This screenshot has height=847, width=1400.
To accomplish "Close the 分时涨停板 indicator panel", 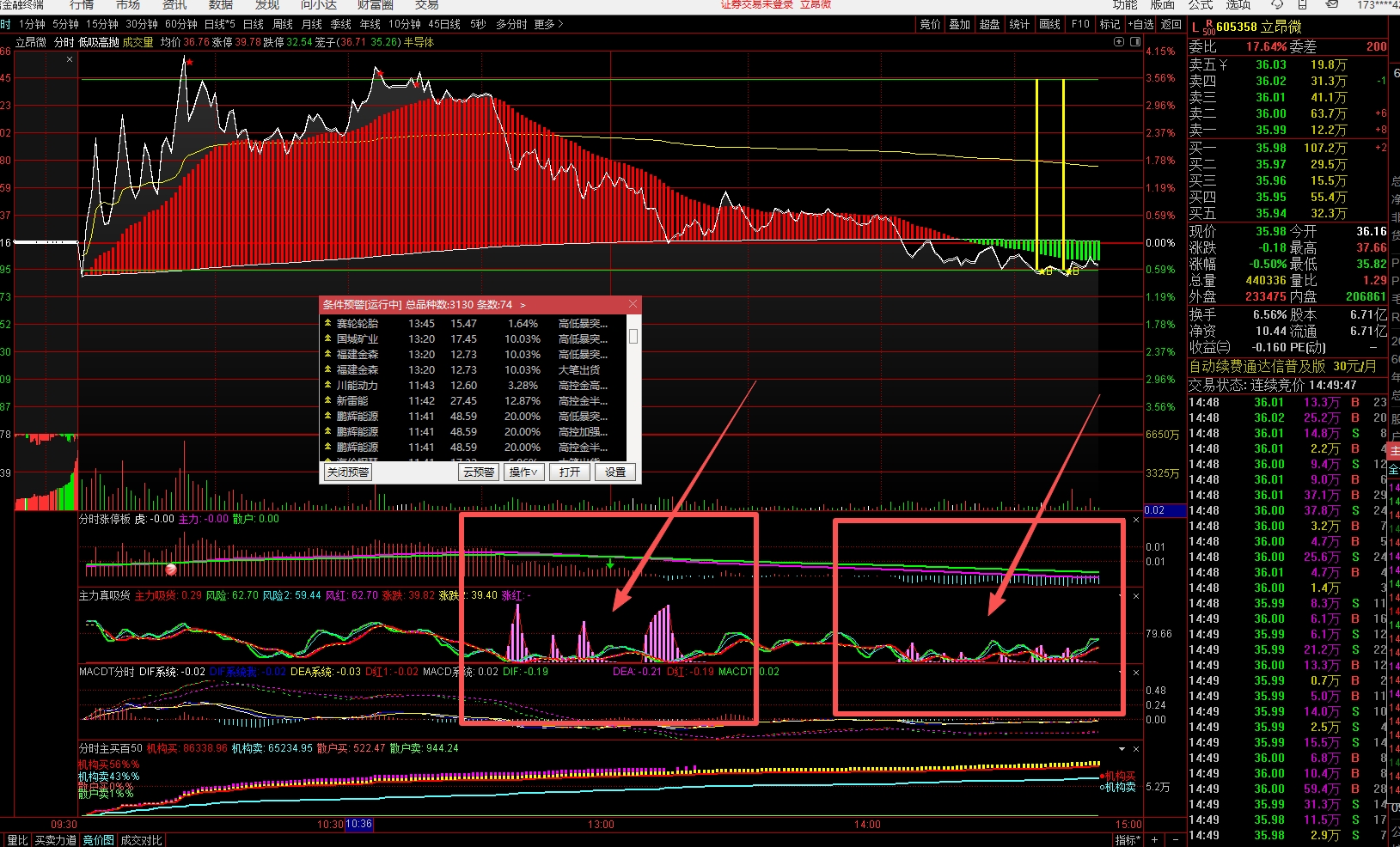I will pos(1135,520).
